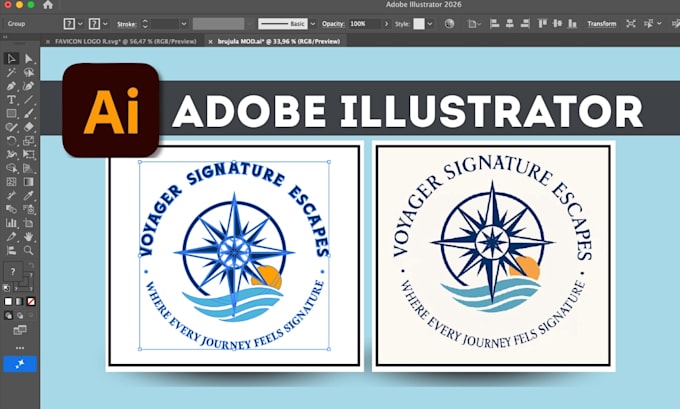The width and height of the screenshot is (680, 409).
Task: Switch to Draw Normal mode
Action: coord(8,316)
